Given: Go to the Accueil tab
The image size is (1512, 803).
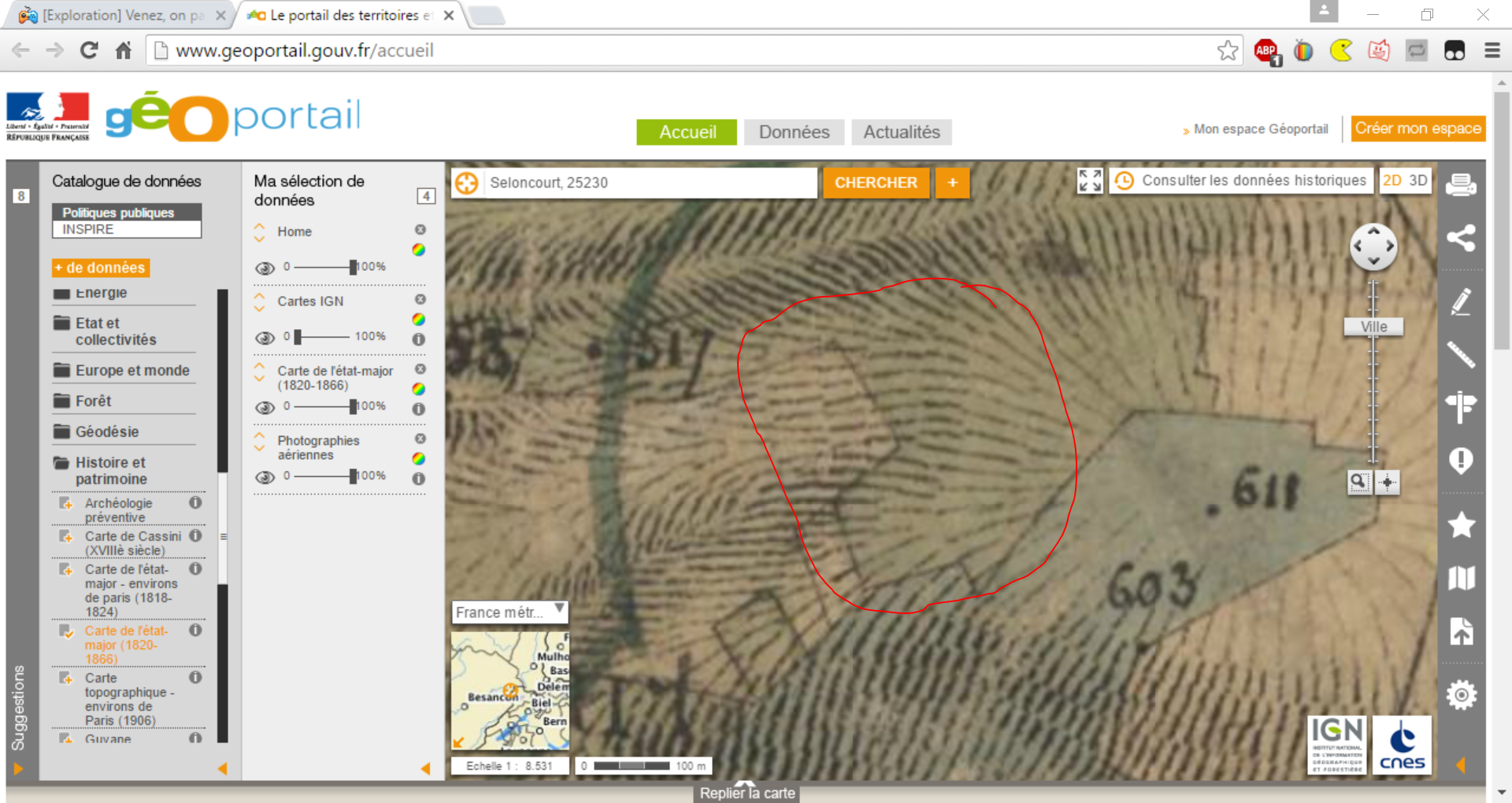Looking at the screenshot, I should [687, 132].
